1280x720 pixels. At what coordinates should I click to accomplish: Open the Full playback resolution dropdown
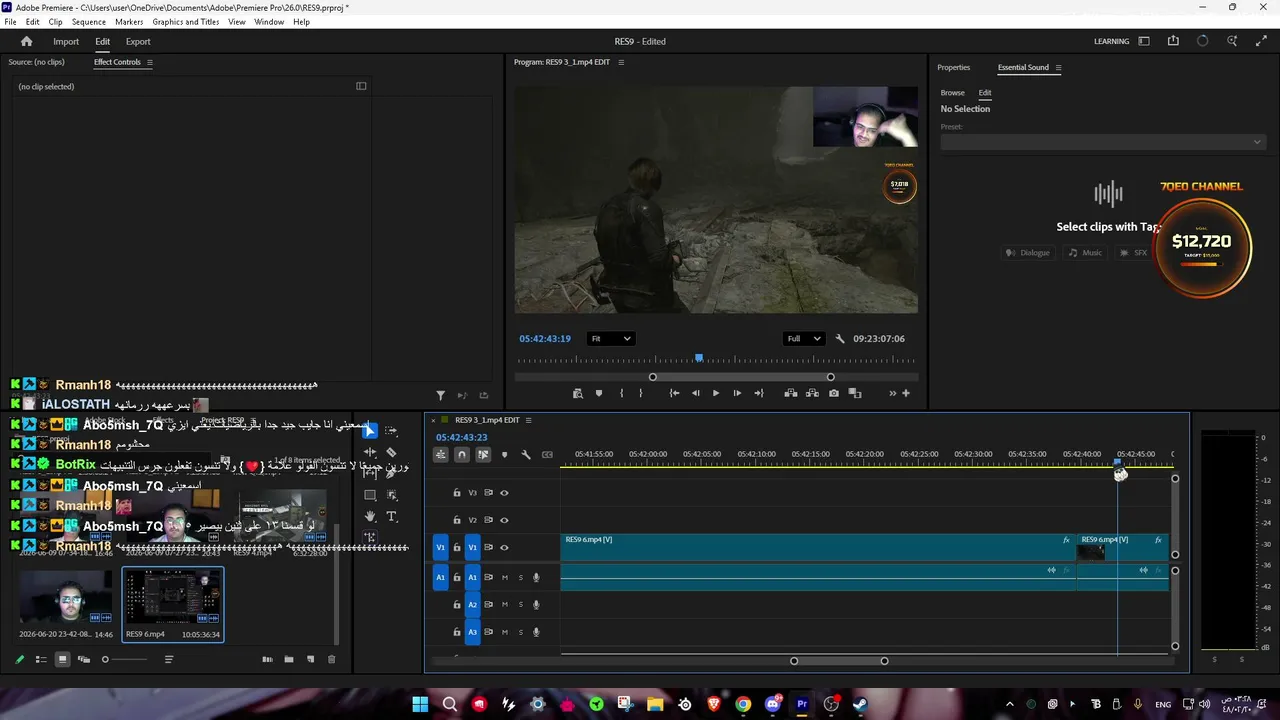(803, 339)
